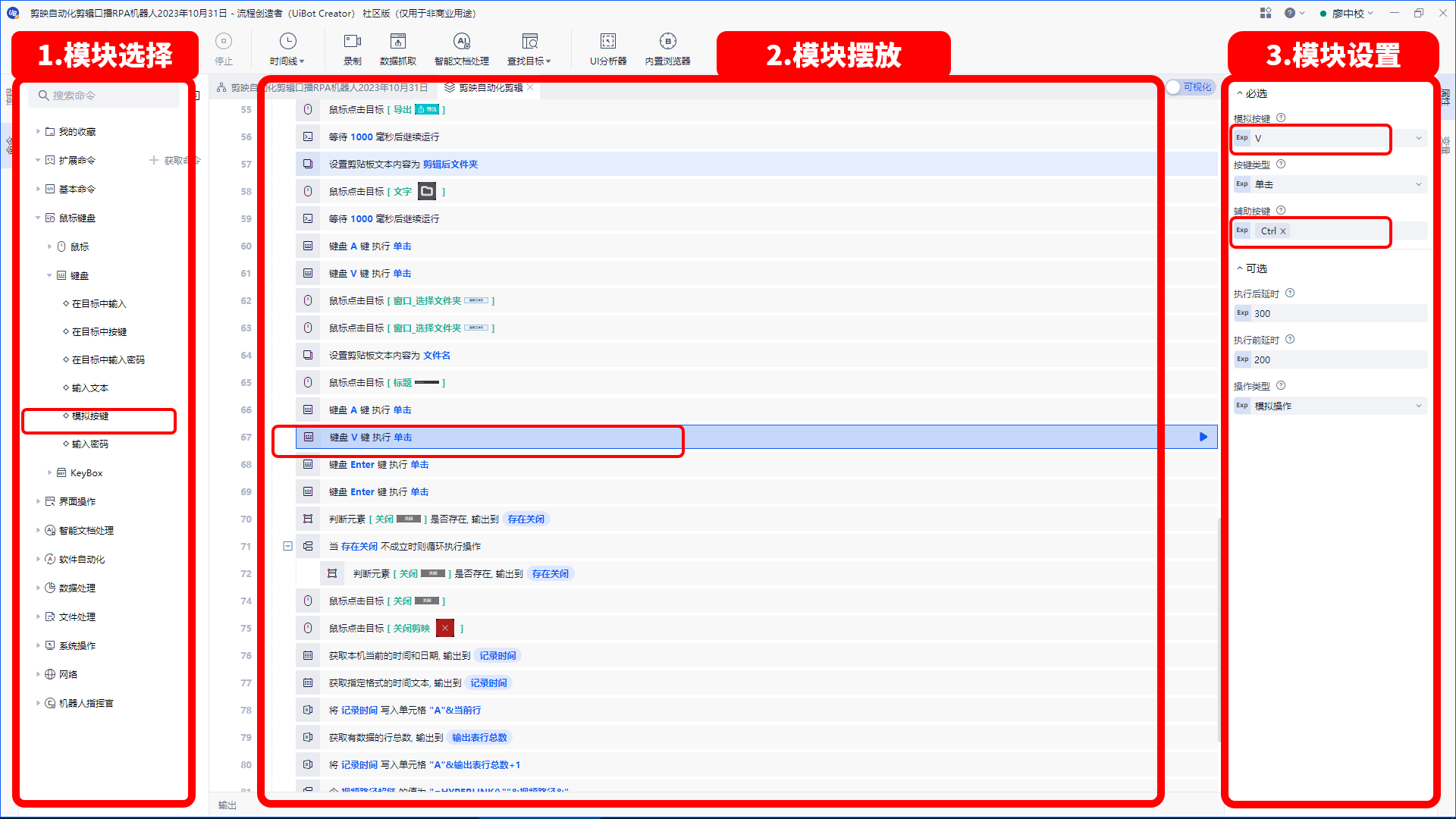Open the 内置浏览器 built-in browser
Screen dimensions: 1456x819
click(667, 49)
